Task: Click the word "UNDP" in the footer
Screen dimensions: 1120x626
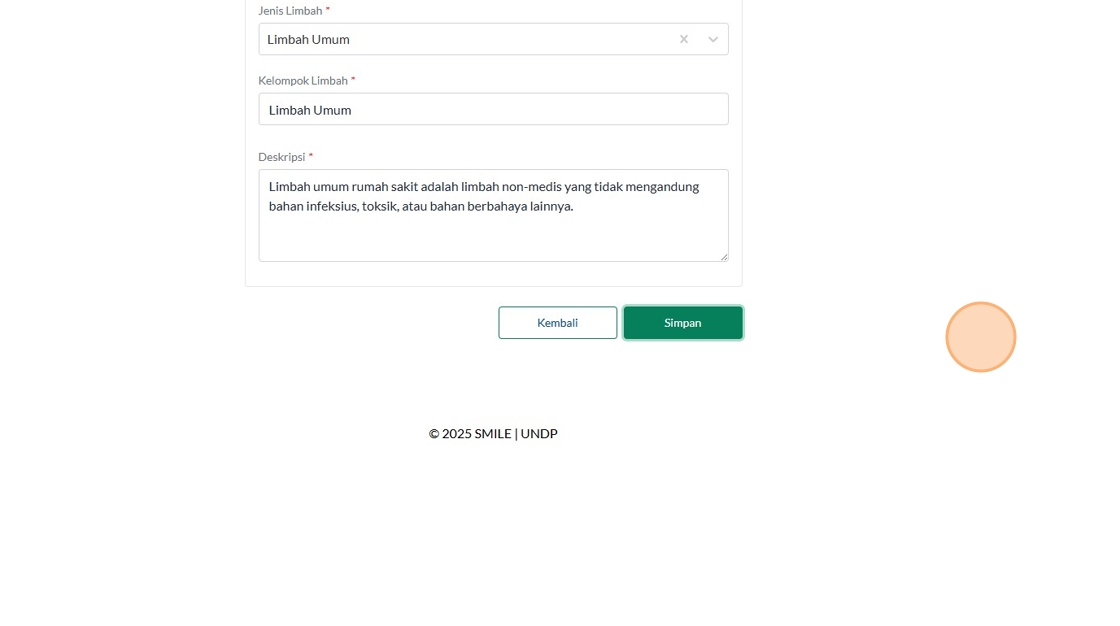Action: tap(539, 433)
